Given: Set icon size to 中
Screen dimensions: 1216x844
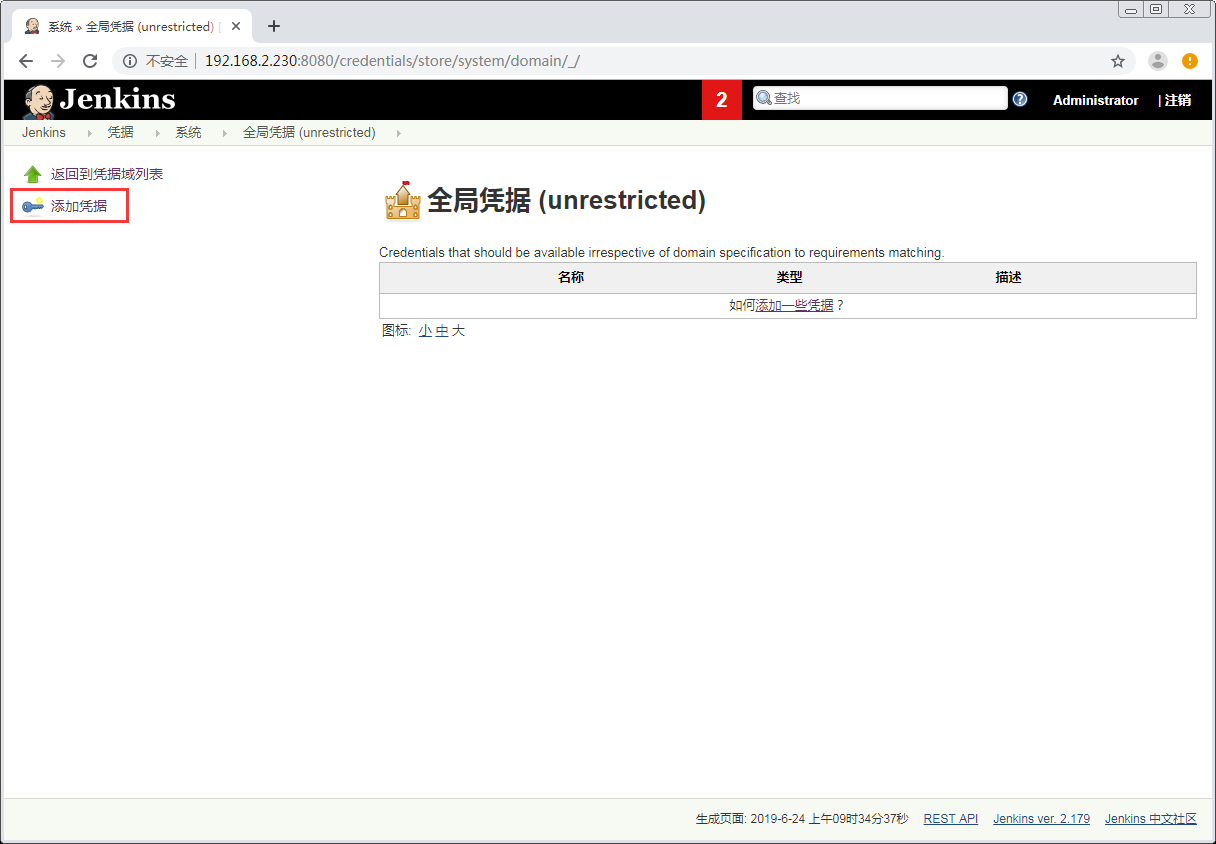Looking at the screenshot, I should tap(442, 331).
